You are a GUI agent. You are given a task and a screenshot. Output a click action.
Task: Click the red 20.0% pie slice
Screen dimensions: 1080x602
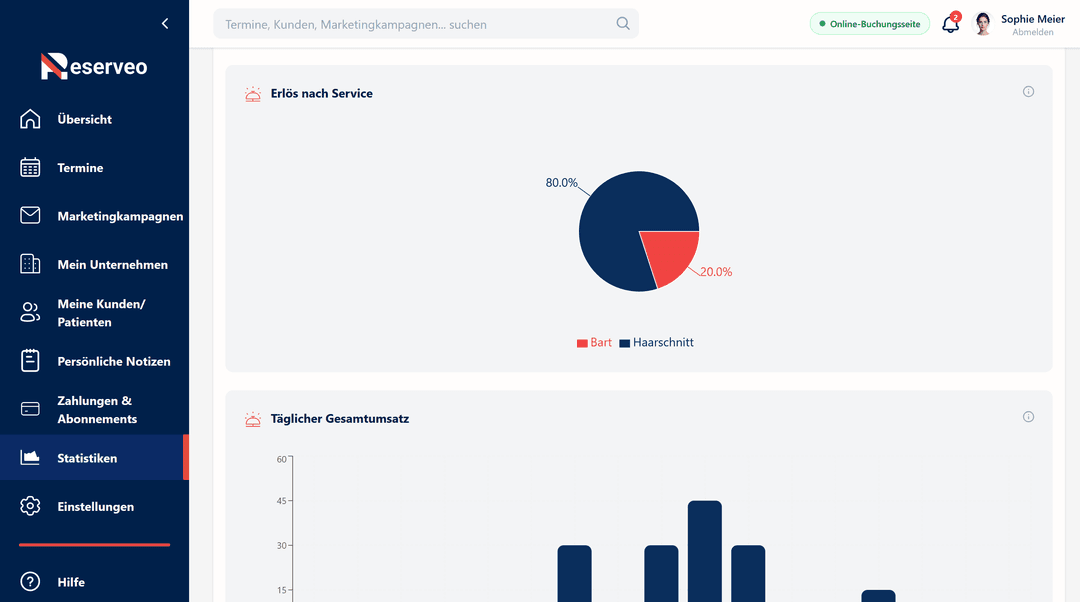(x=670, y=253)
